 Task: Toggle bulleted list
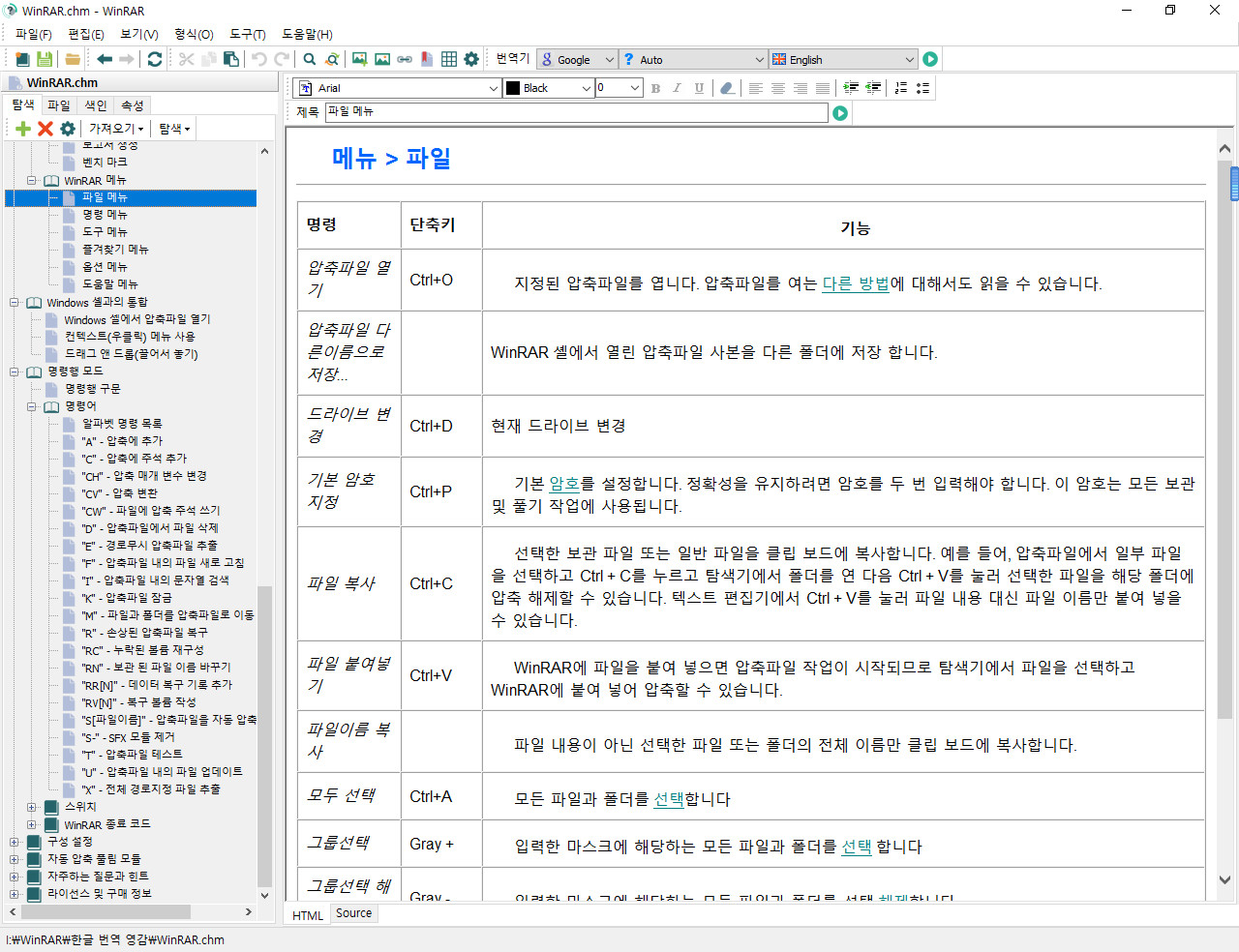click(923, 88)
